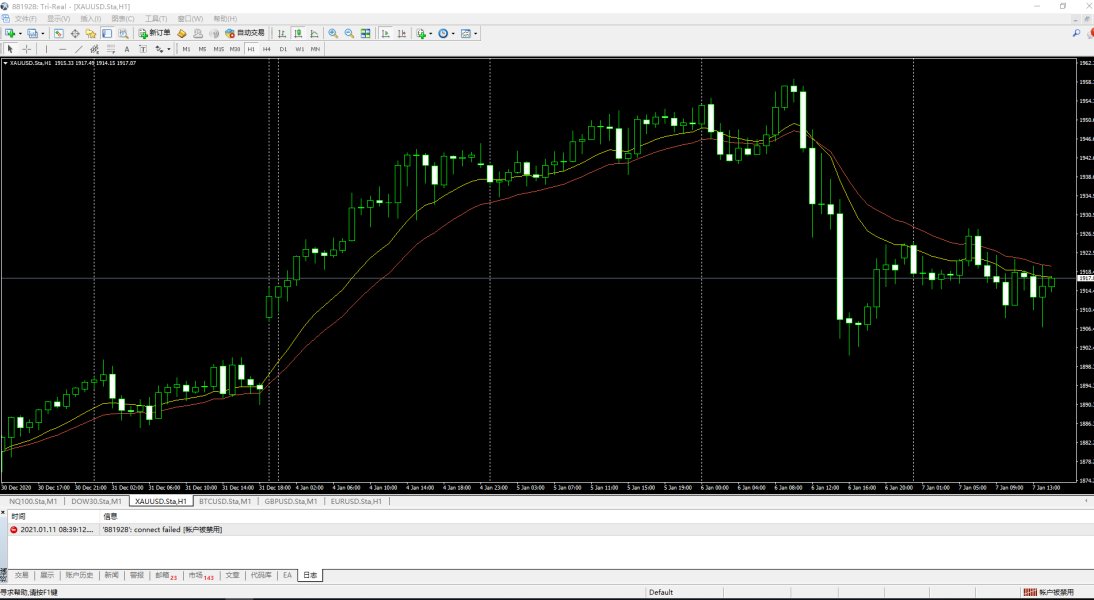The width and height of the screenshot is (1094, 600).
Task: Set the timeframe to M15
Action: click(218, 49)
